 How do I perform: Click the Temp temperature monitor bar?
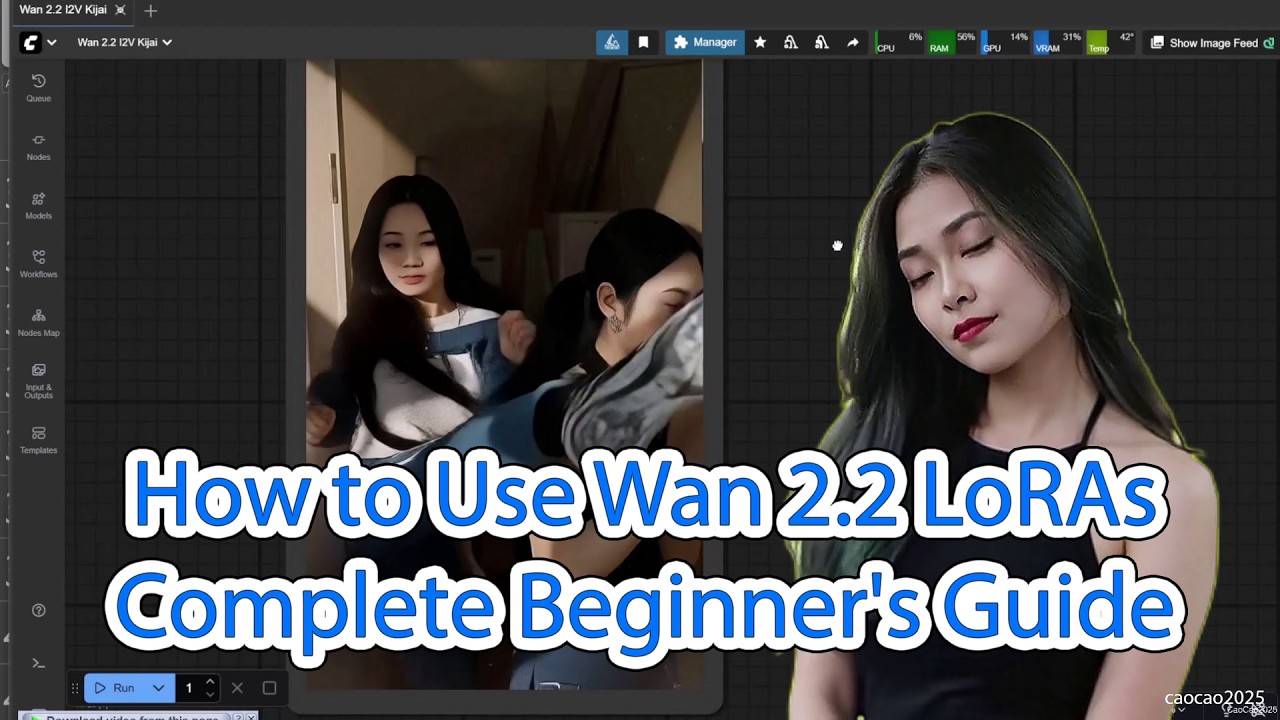1112,43
